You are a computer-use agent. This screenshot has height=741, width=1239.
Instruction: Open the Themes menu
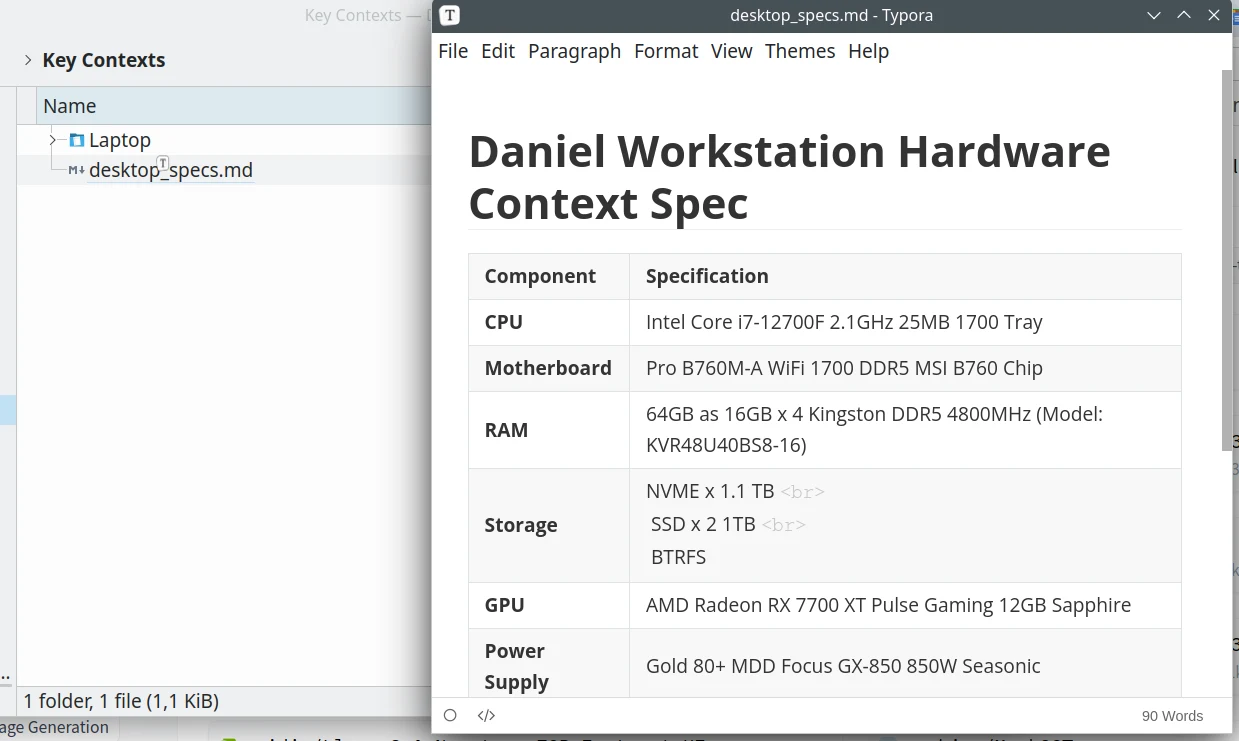[800, 51]
